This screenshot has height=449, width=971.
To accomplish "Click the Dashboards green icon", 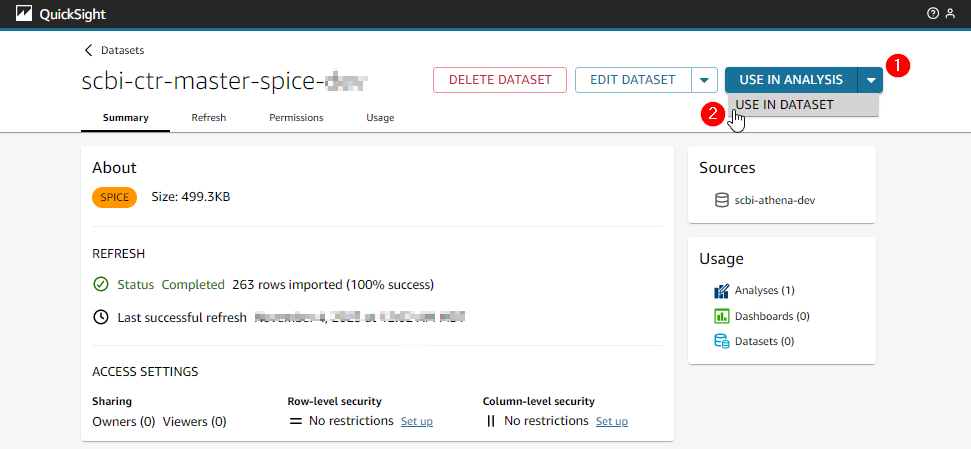I will (x=721, y=316).
